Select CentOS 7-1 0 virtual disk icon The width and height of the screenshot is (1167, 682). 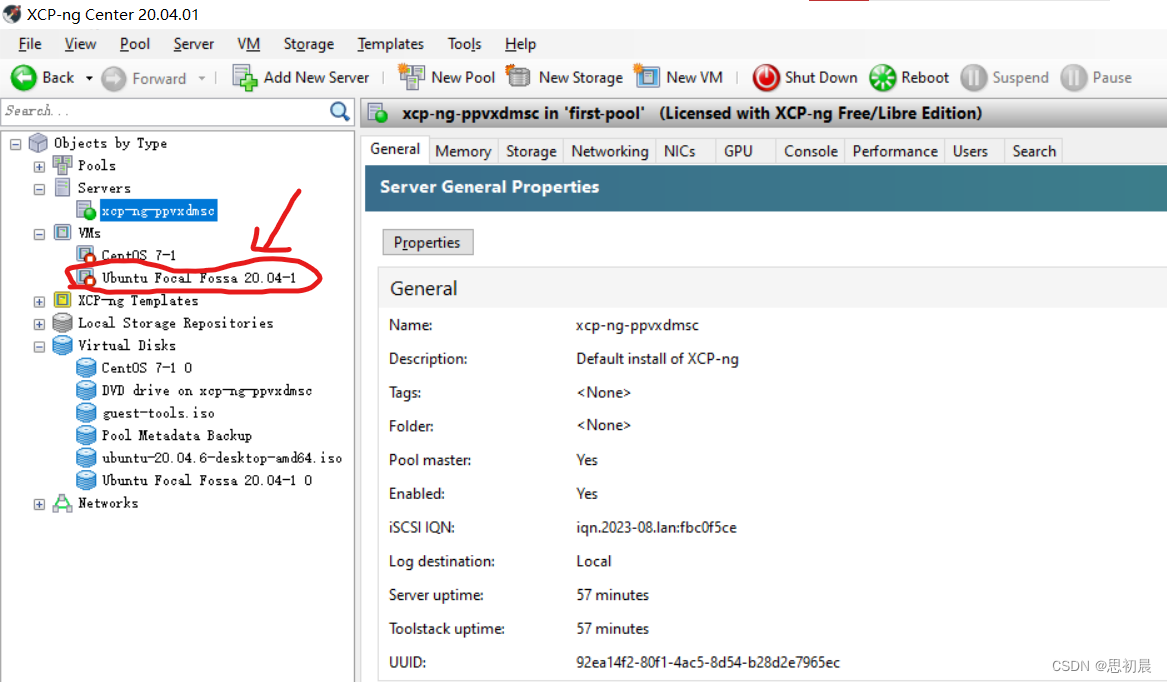tap(86, 368)
